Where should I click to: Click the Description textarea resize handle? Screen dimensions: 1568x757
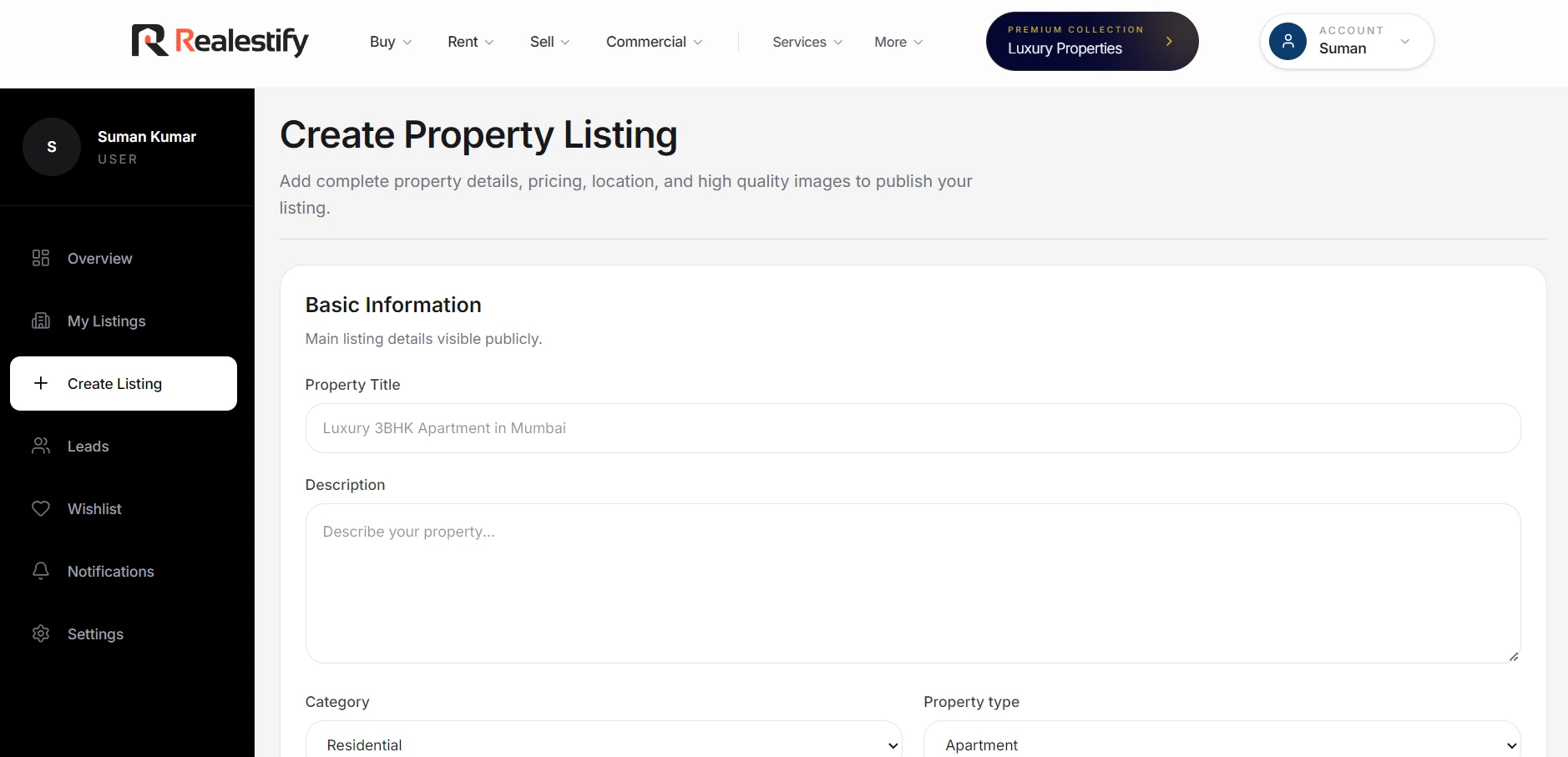click(x=1513, y=656)
